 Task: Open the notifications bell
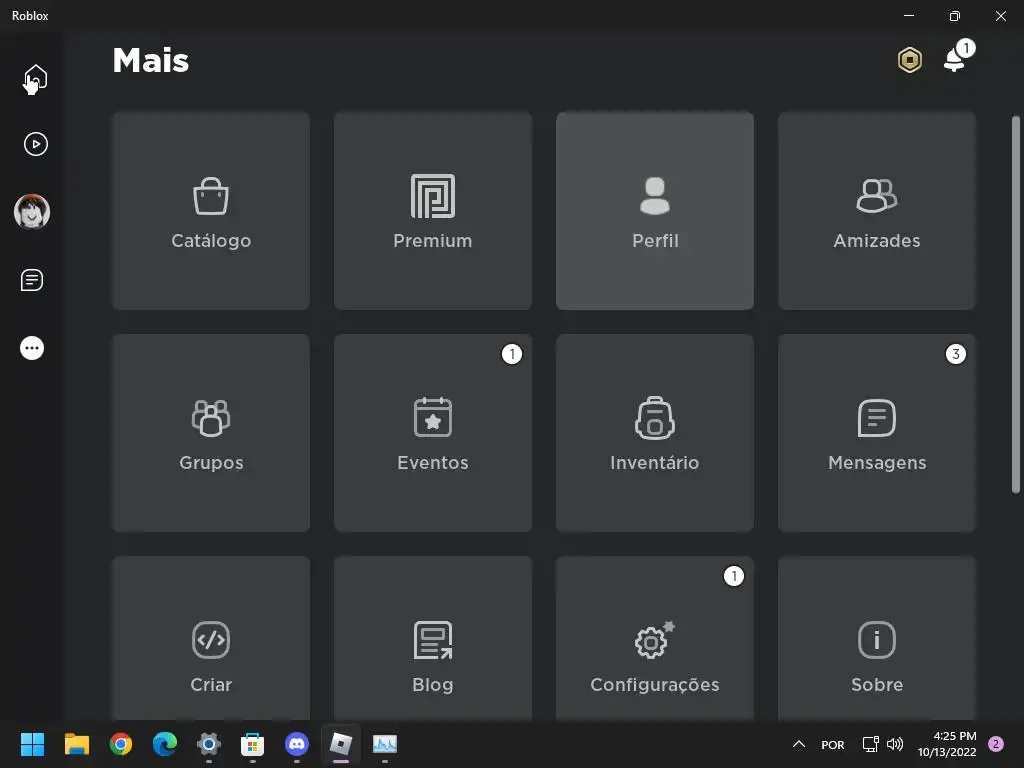pyautogui.click(x=955, y=59)
